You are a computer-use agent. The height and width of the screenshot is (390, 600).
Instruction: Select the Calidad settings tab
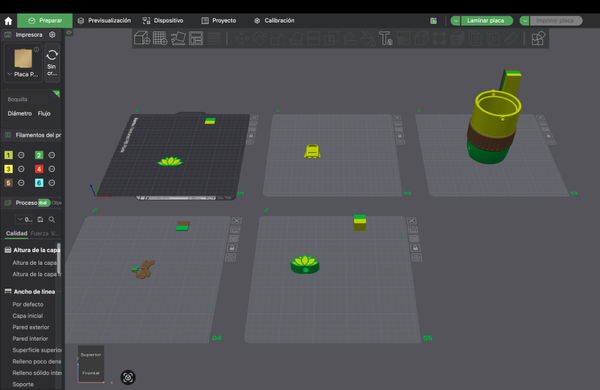pyautogui.click(x=16, y=233)
